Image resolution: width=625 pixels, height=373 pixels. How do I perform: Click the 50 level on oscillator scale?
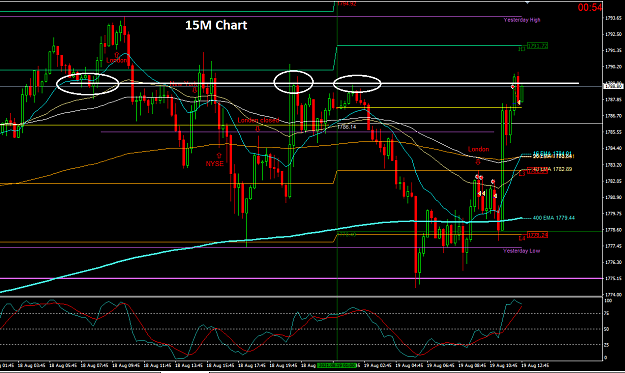(x=607, y=329)
